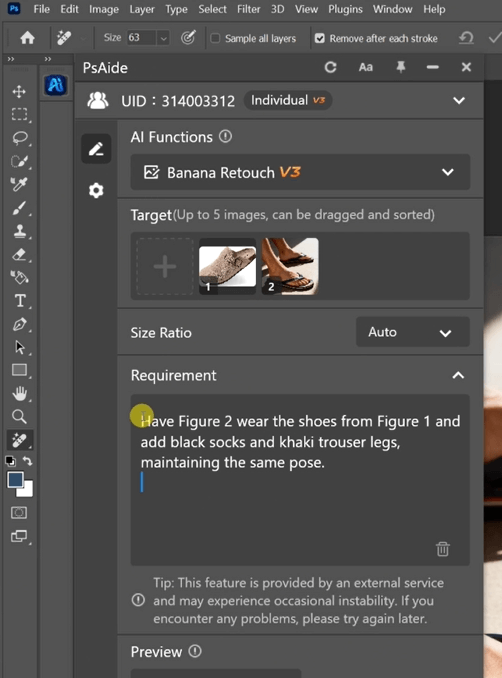Open the Size Ratio Auto dropdown

(412, 332)
